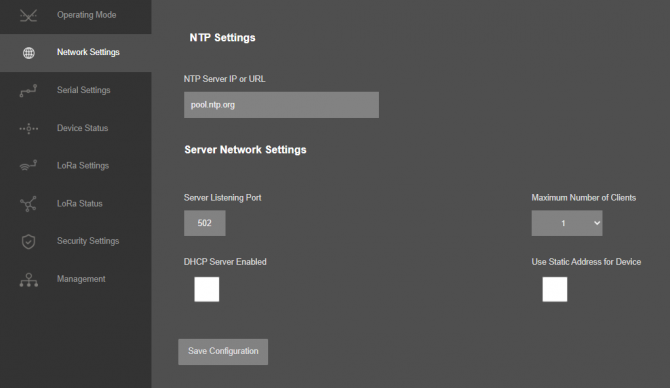Click the Management hierarchy icon
Viewport: 670px width, 388px height.
(x=29, y=280)
